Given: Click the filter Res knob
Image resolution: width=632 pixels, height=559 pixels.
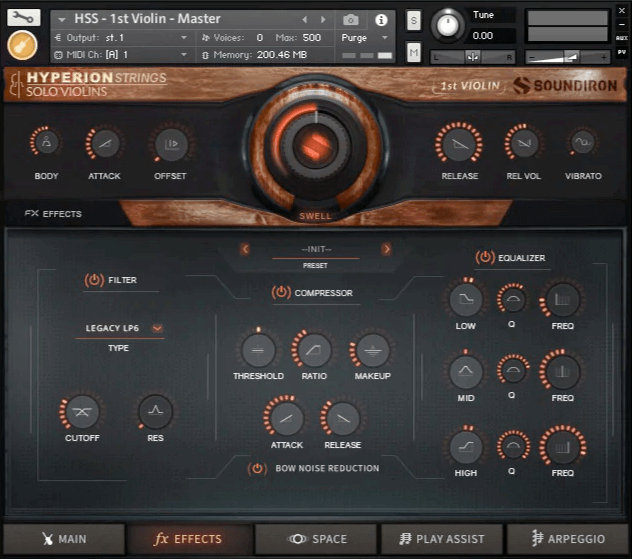Looking at the screenshot, I should (156, 411).
